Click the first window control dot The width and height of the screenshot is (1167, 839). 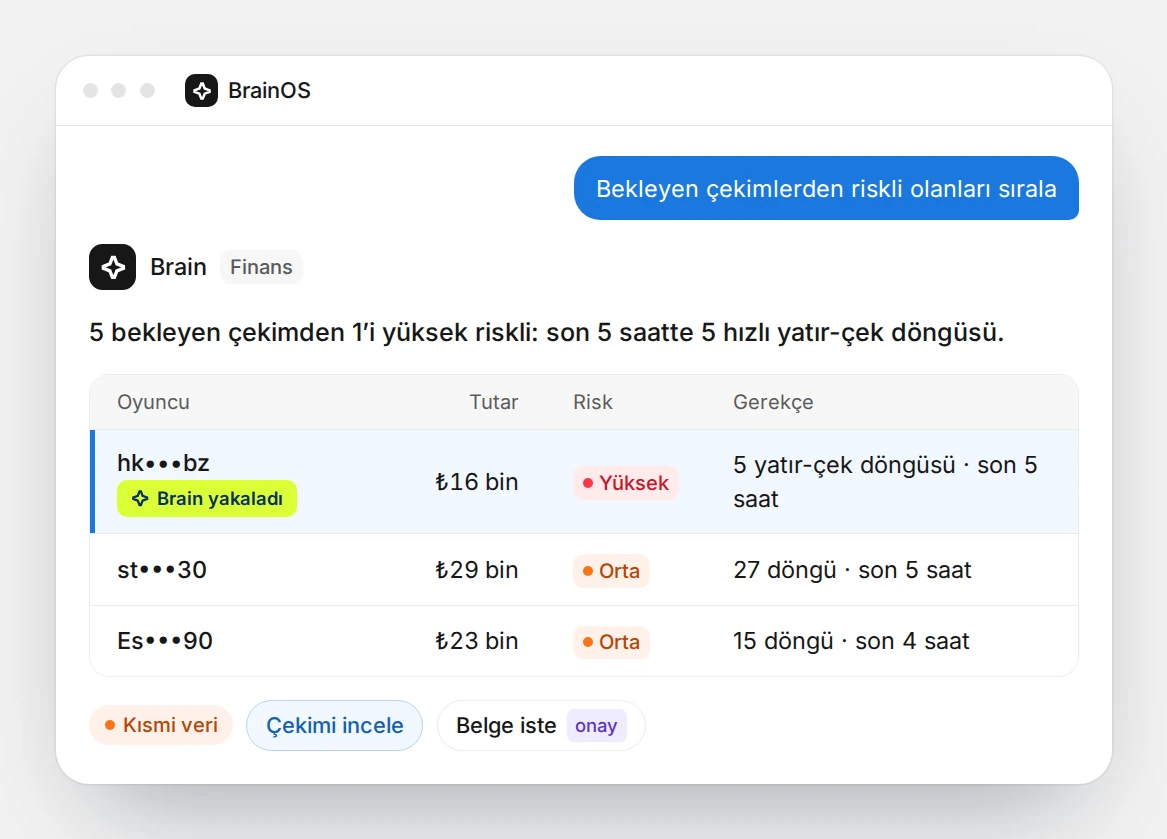91,91
